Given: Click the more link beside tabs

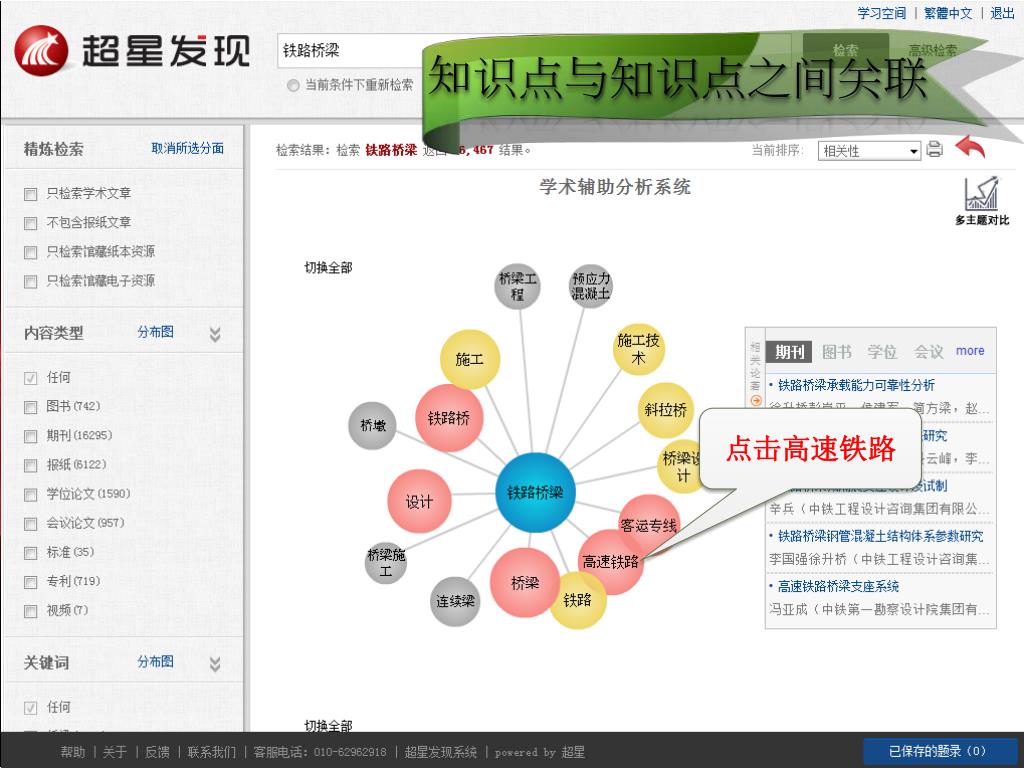Looking at the screenshot, I should (970, 351).
